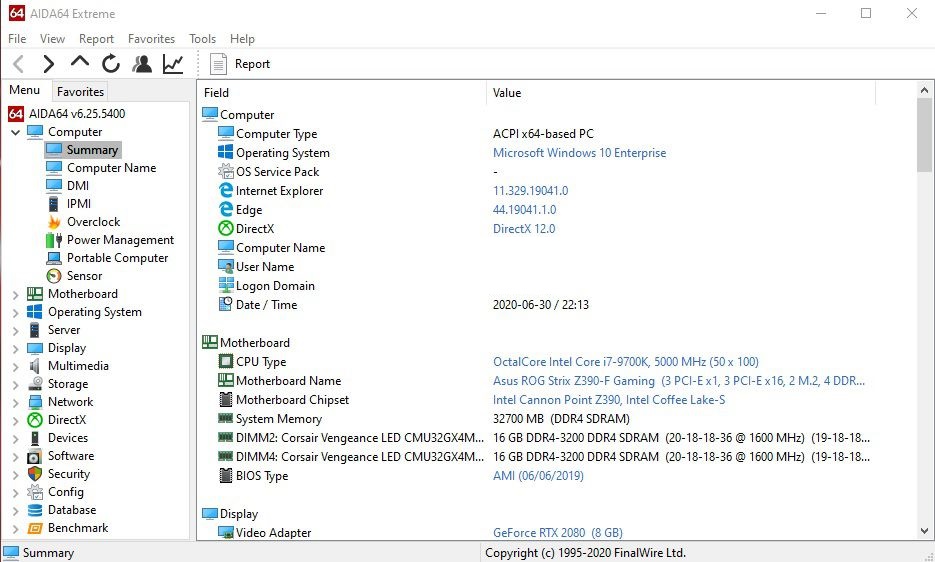Viewport: 935px width, 562px height.
Task: Switch to the Menu tab
Action: click(24, 90)
